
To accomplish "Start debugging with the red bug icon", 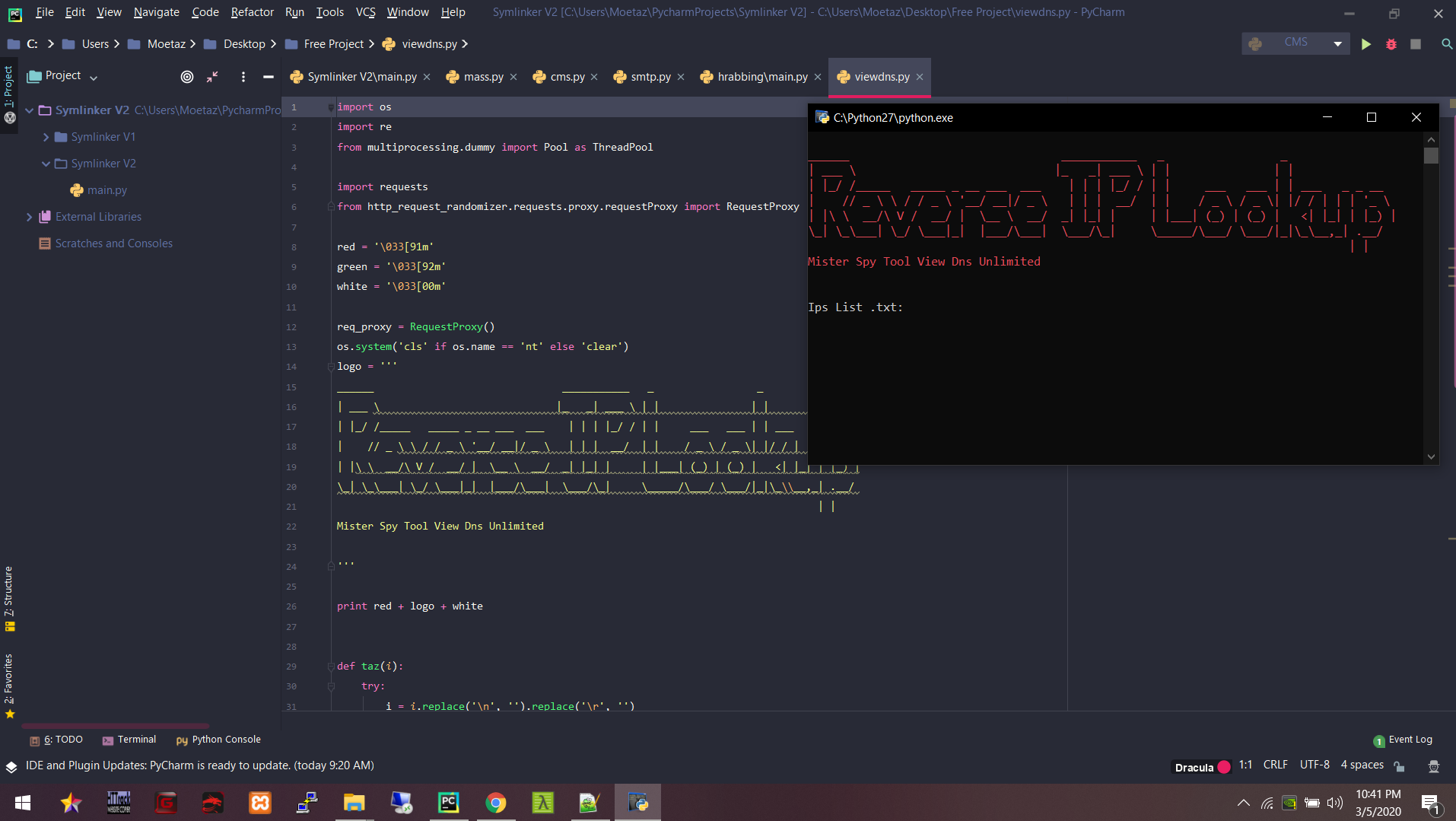I will click(x=1391, y=44).
